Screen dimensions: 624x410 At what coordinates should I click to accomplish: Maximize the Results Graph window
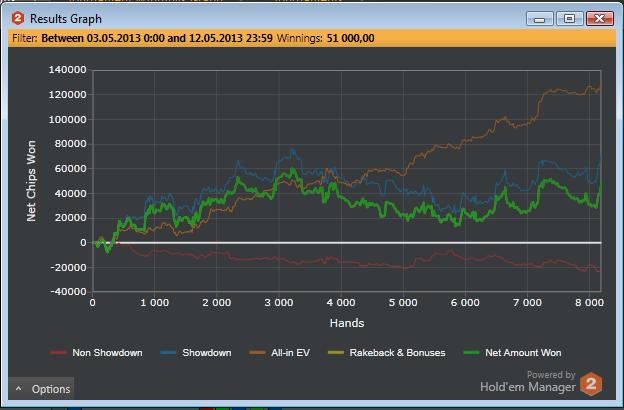click(569, 19)
